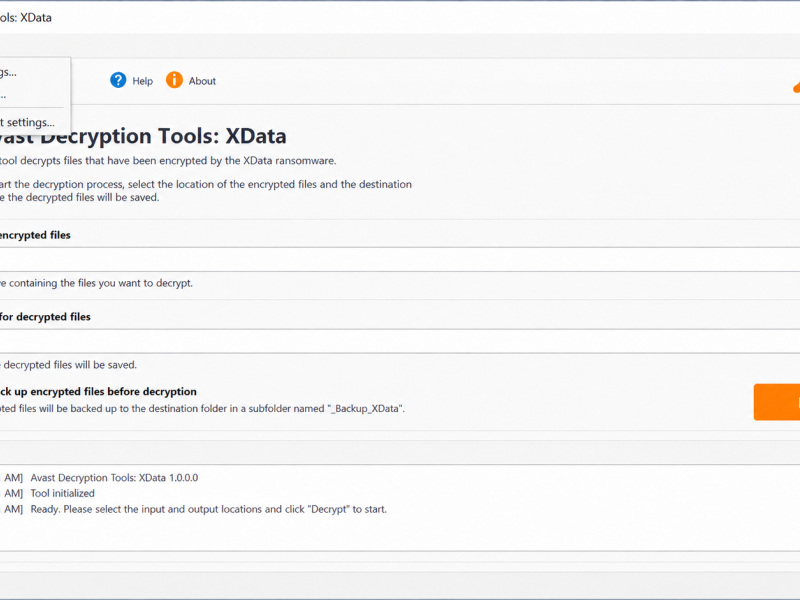Open Help via the blue question mark icon

click(x=118, y=80)
